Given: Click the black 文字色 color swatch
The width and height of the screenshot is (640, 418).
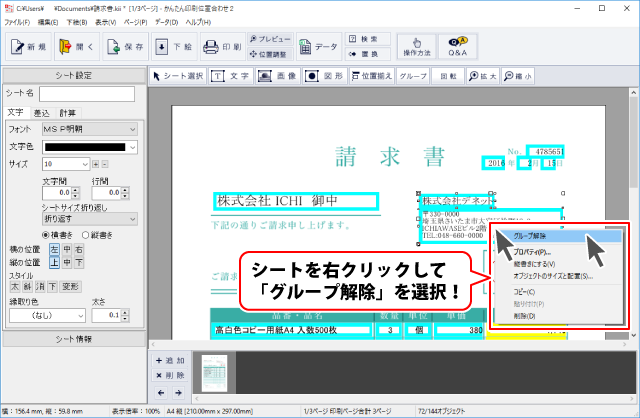Looking at the screenshot, I should click(85, 147).
